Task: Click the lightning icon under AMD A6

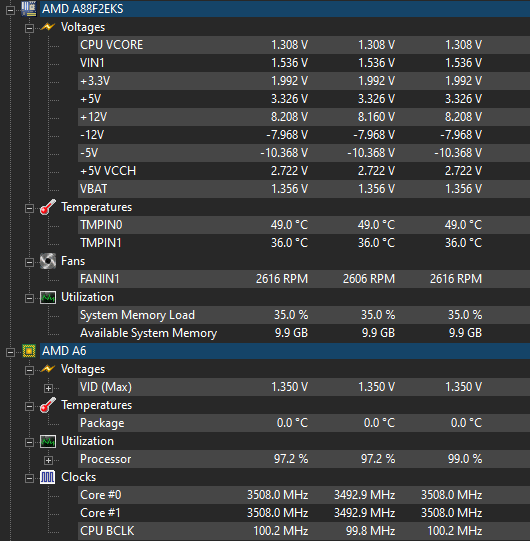Action: (48, 369)
